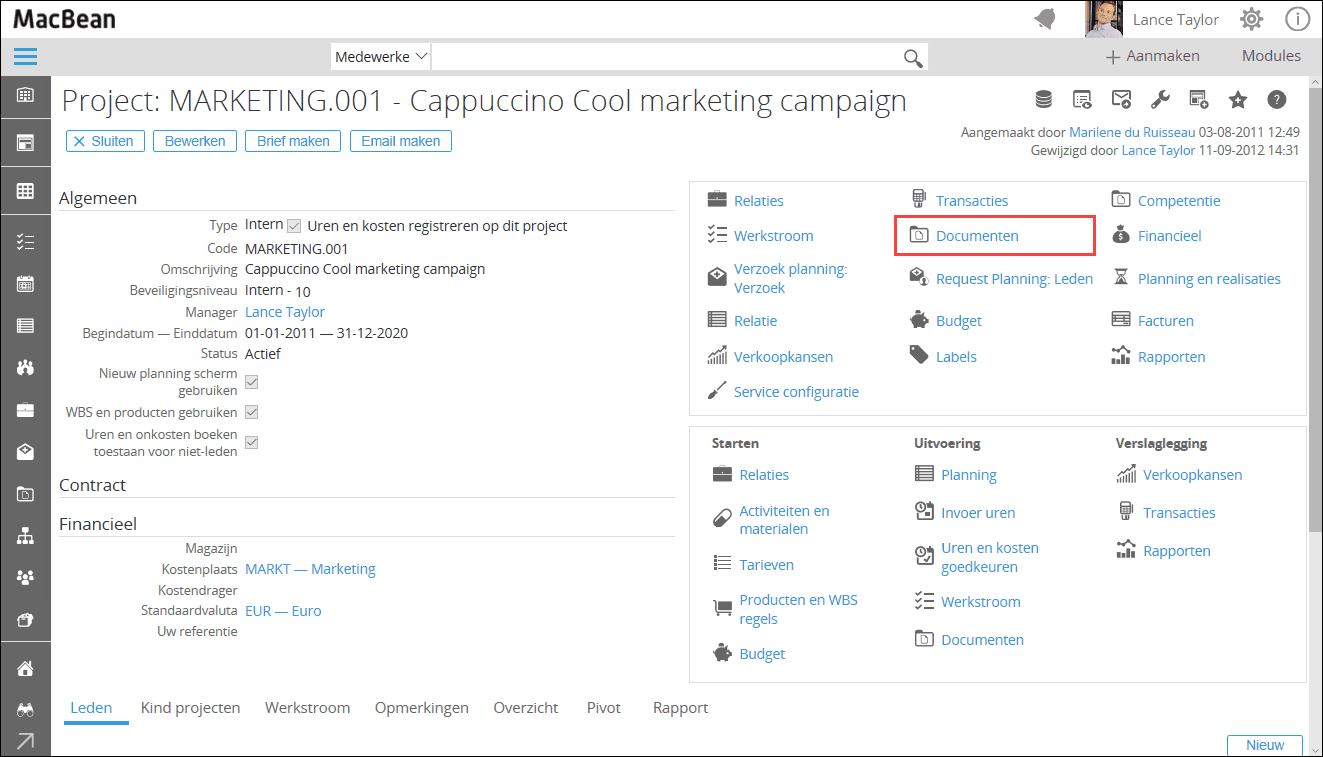The image size is (1323, 757).
Task: Open the Aanmaken create menu
Action: coord(1152,56)
